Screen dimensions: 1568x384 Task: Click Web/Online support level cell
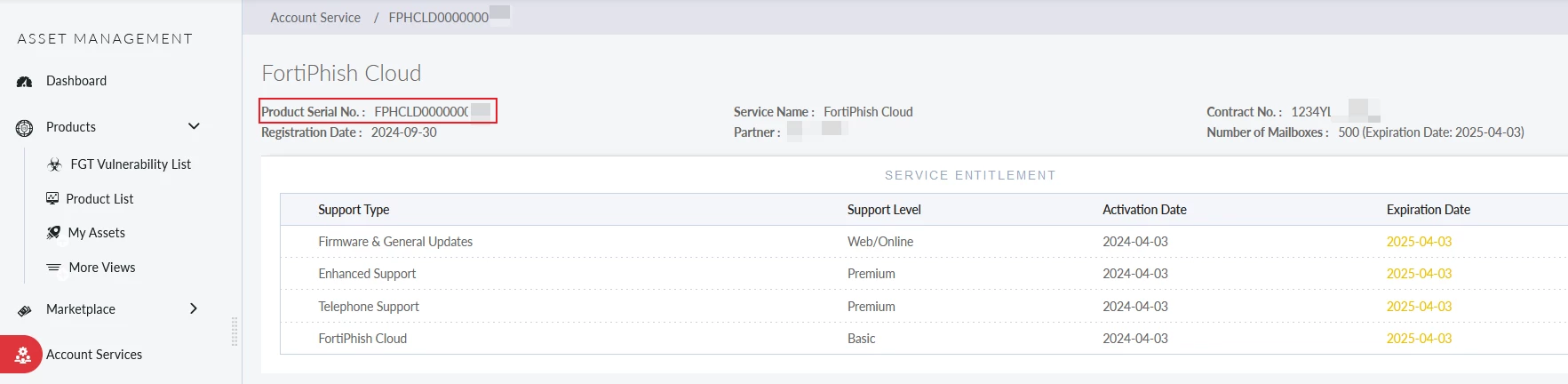coord(880,242)
